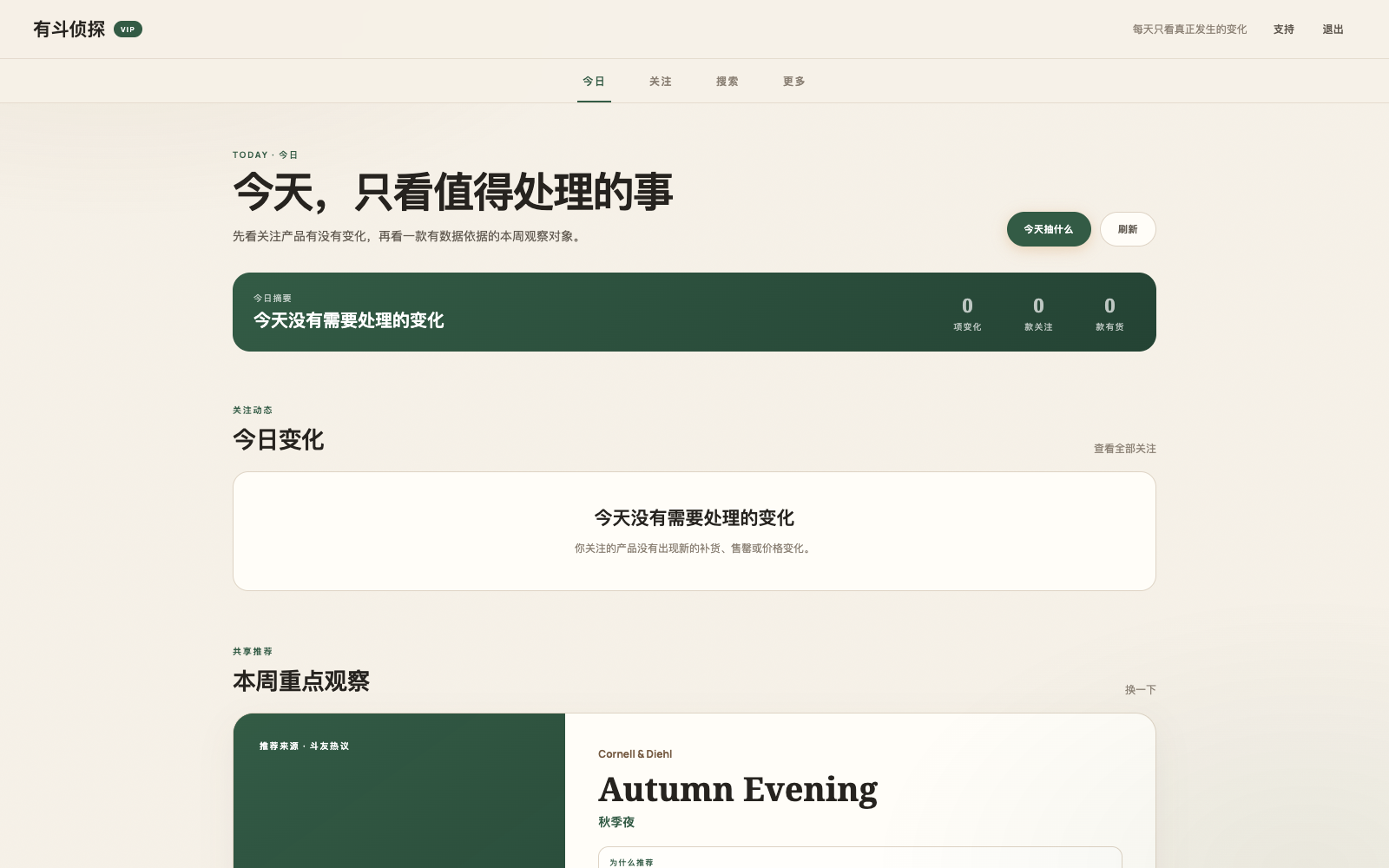Click the 今日变化 section heading
The height and width of the screenshot is (868, 1389).
coord(278,440)
